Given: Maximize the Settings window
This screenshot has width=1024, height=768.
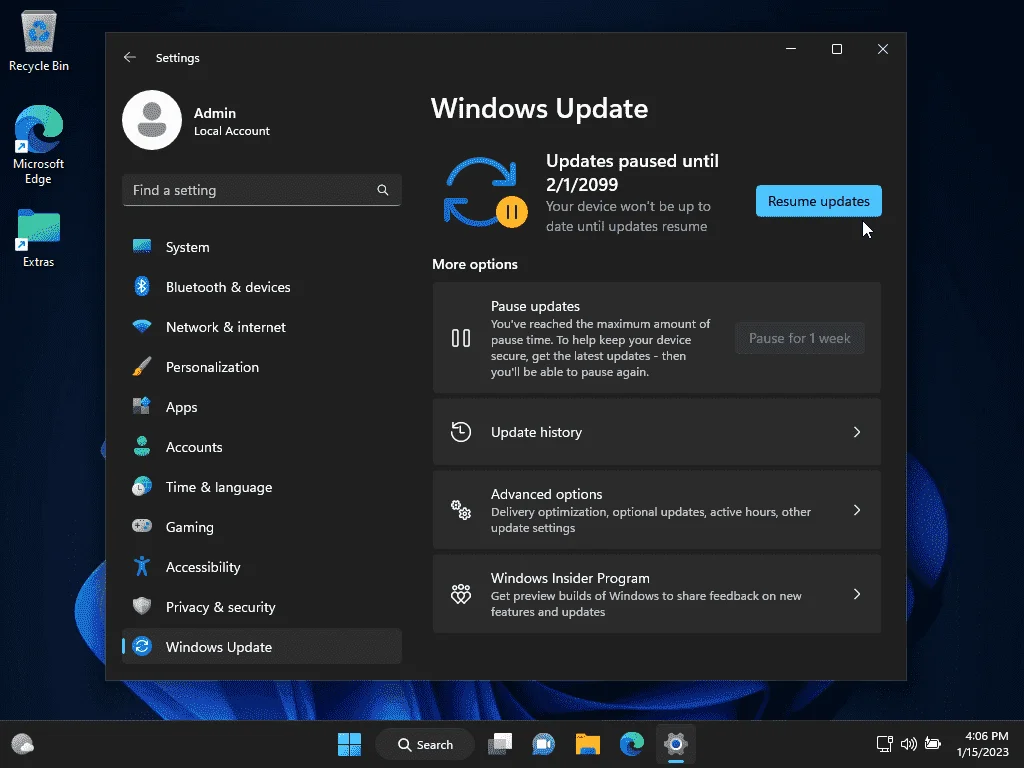Looking at the screenshot, I should pyautogui.click(x=837, y=49).
